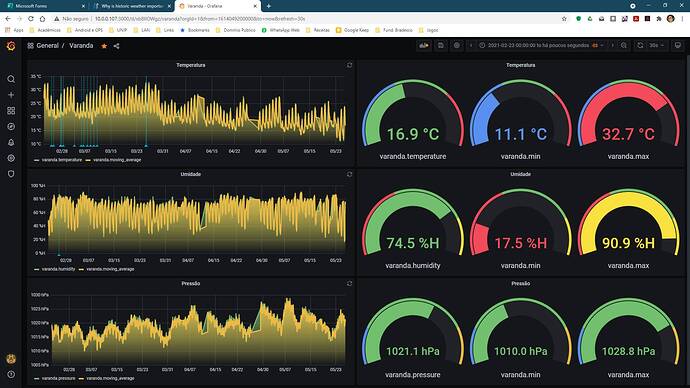This screenshot has width=690, height=388.
Task: Click the 16.9 °C temperature gauge
Action: [x=413, y=113]
